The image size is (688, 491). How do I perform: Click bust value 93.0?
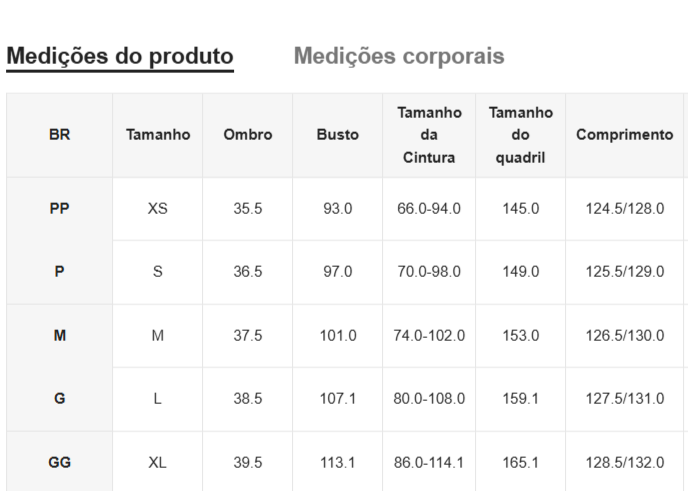338,209
